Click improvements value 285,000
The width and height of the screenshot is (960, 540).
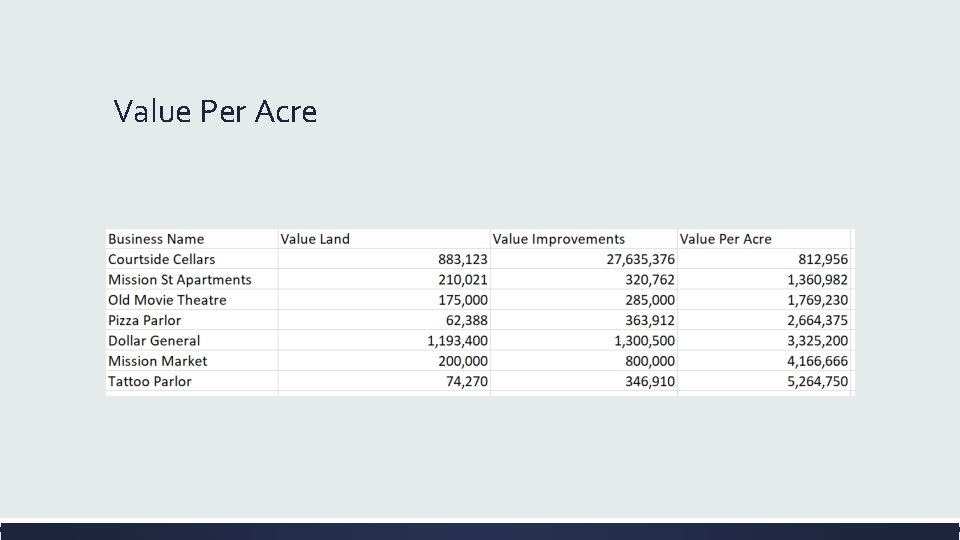coord(650,300)
